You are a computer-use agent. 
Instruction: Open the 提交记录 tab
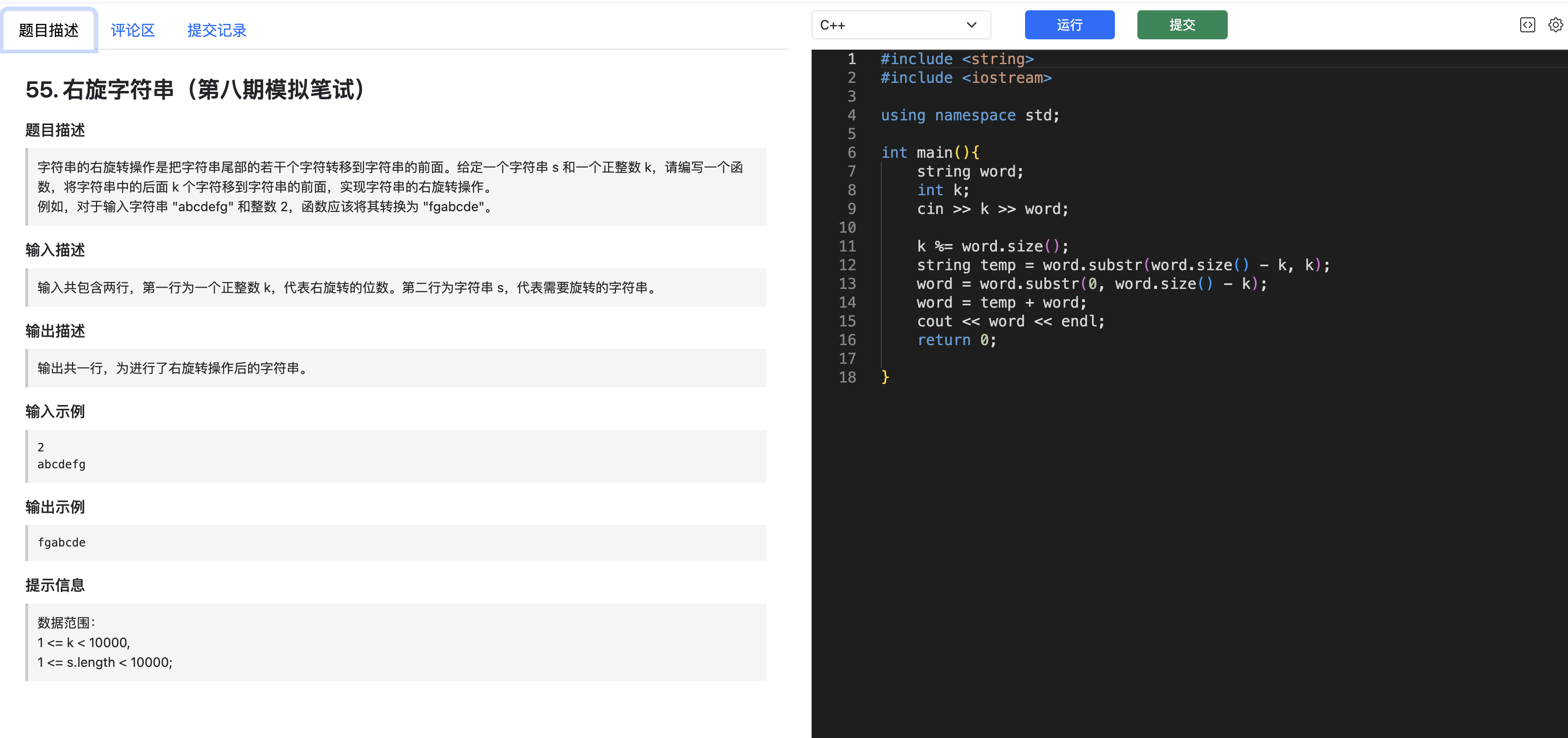[216, 30]
